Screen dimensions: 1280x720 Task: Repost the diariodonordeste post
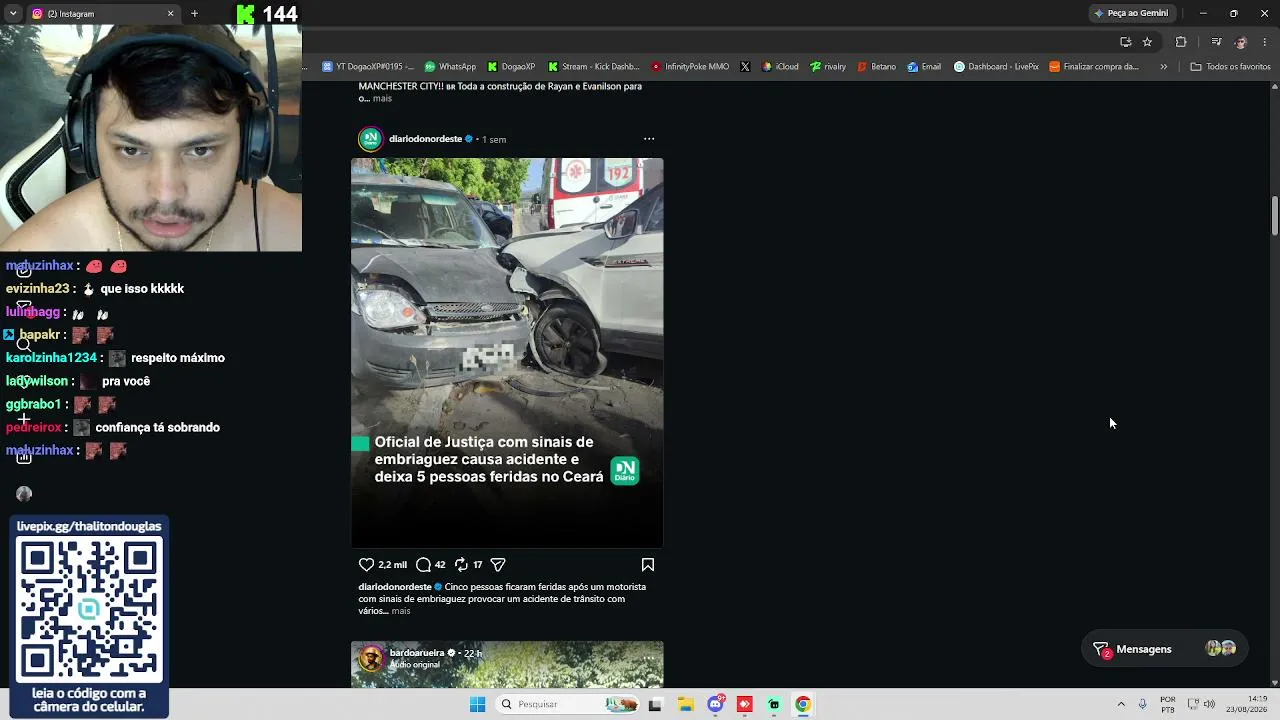(461, 564)
